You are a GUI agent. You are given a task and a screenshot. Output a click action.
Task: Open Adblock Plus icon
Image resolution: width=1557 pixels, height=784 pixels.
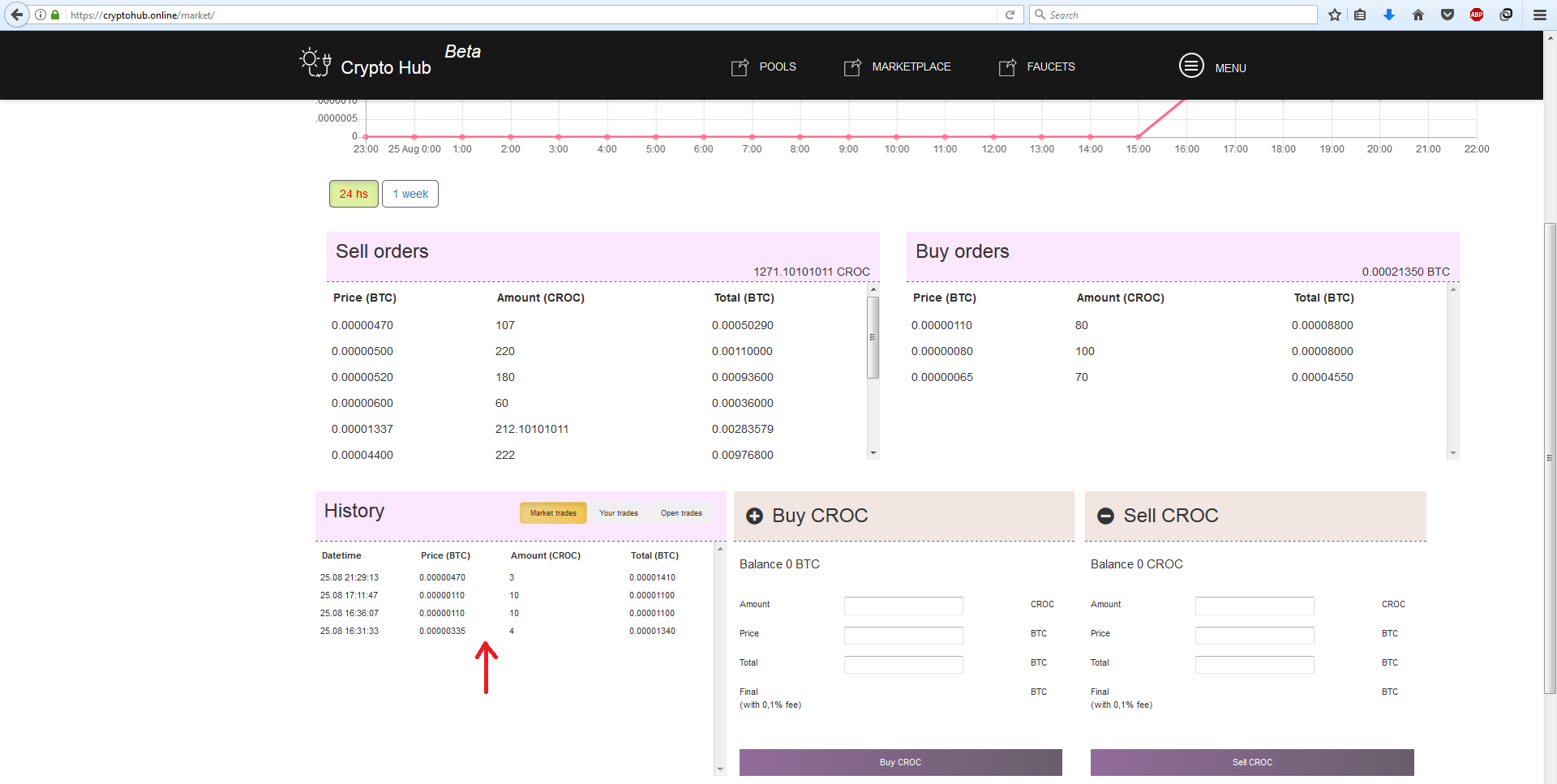[x=1477, y=15]
